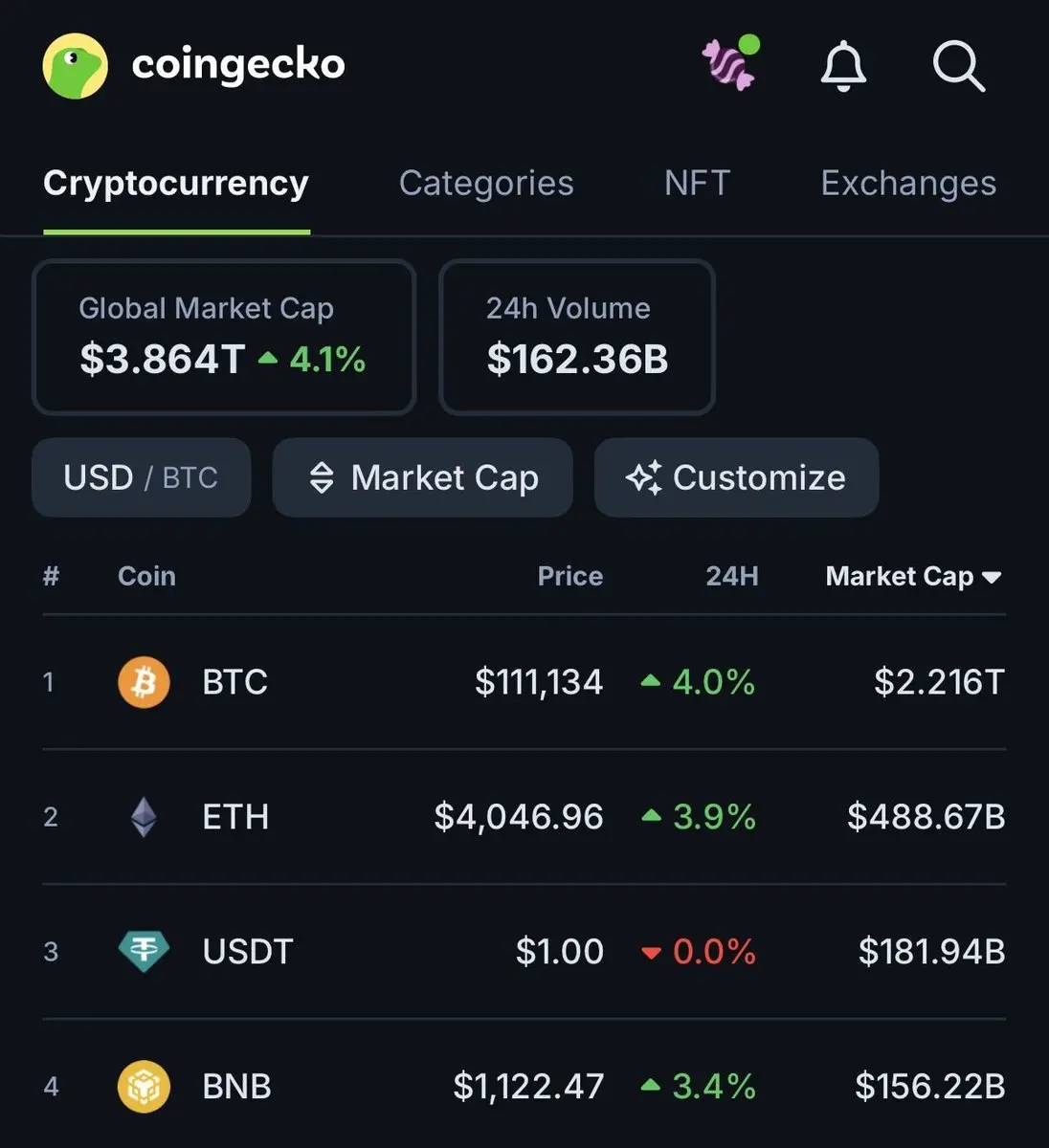Select the coingecko brand name text
1049x1148 pixels.
coord(238,65)
